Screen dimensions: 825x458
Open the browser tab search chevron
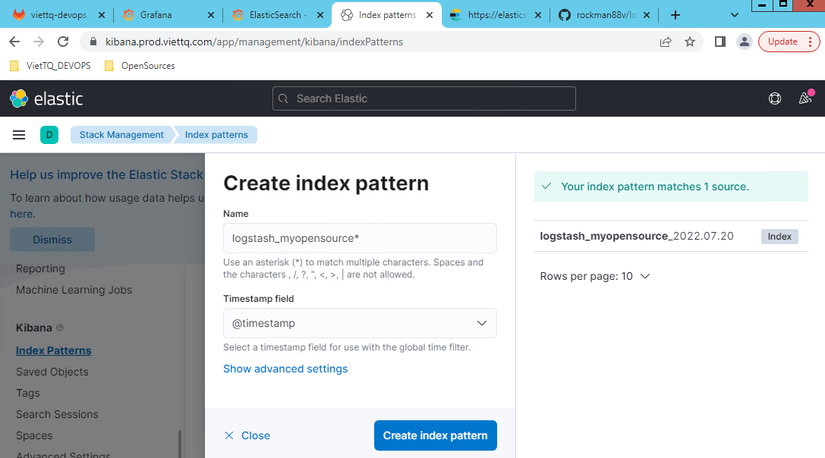(x=733, y=15)
